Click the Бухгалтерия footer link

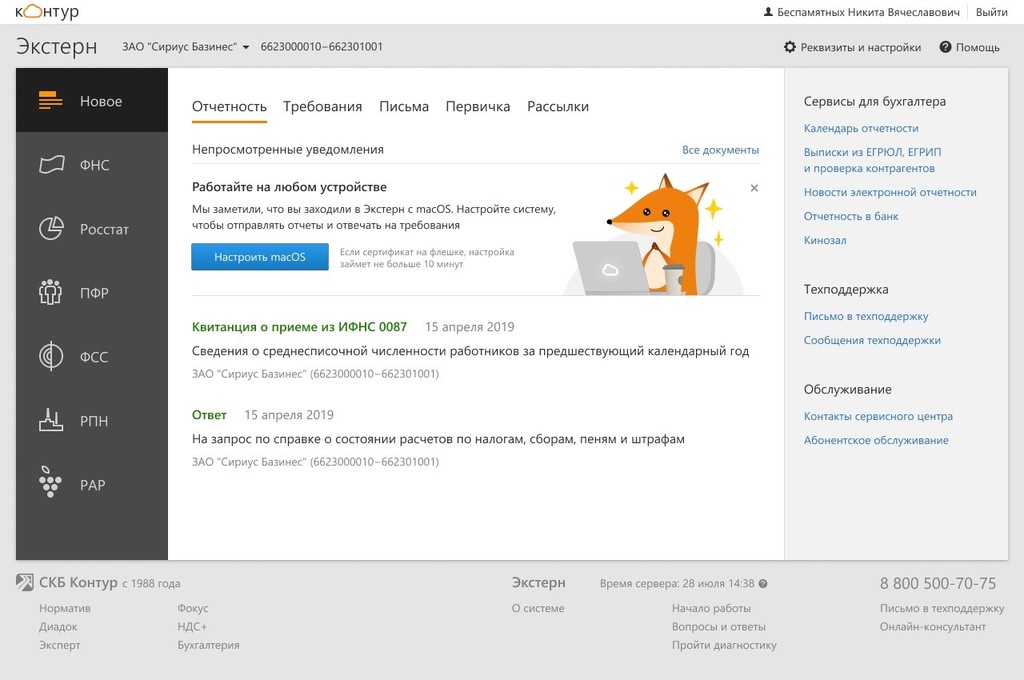click(x=208, y=645)
